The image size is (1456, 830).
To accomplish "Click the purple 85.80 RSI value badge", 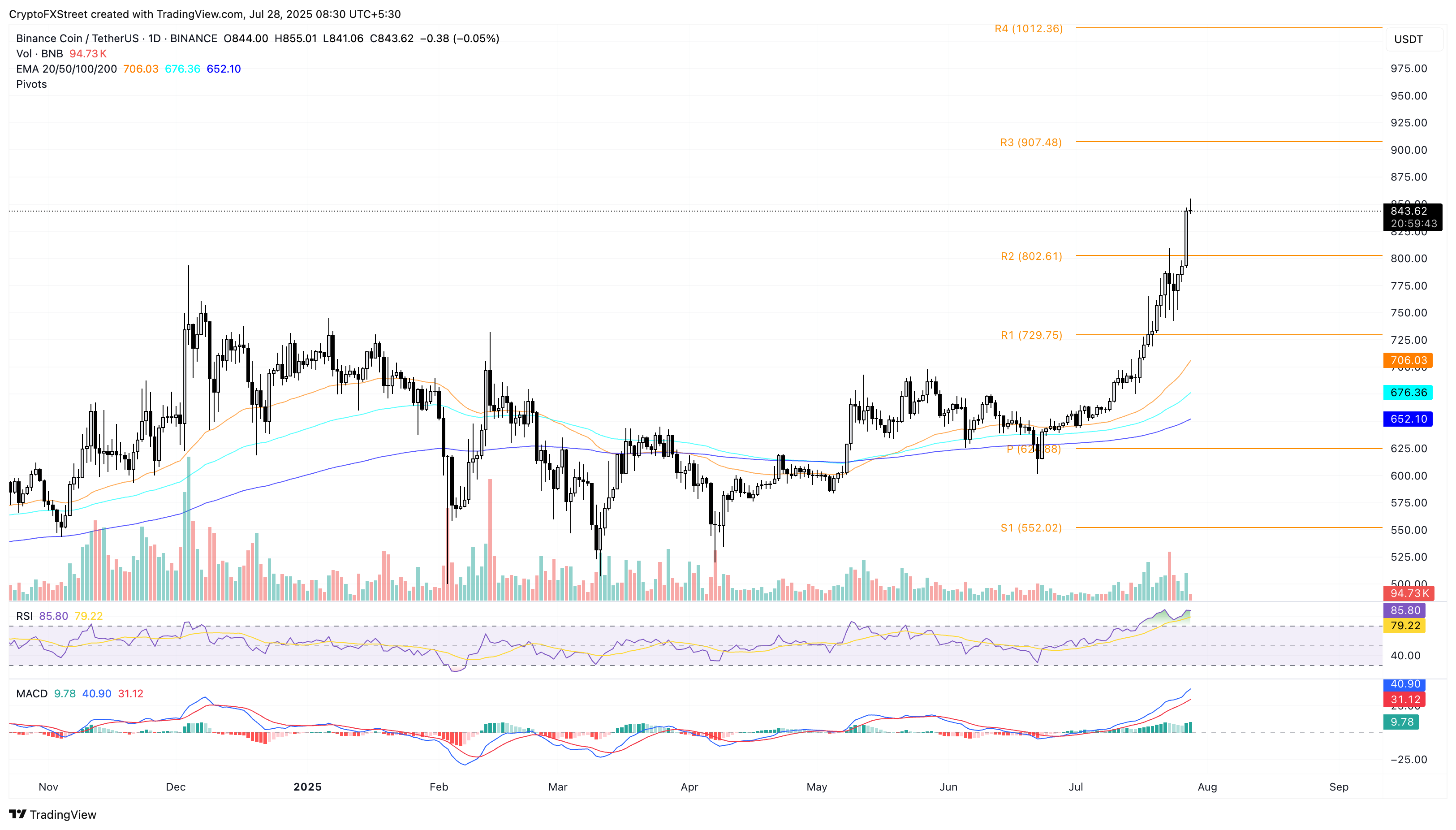I will (x=1409, y=610).
